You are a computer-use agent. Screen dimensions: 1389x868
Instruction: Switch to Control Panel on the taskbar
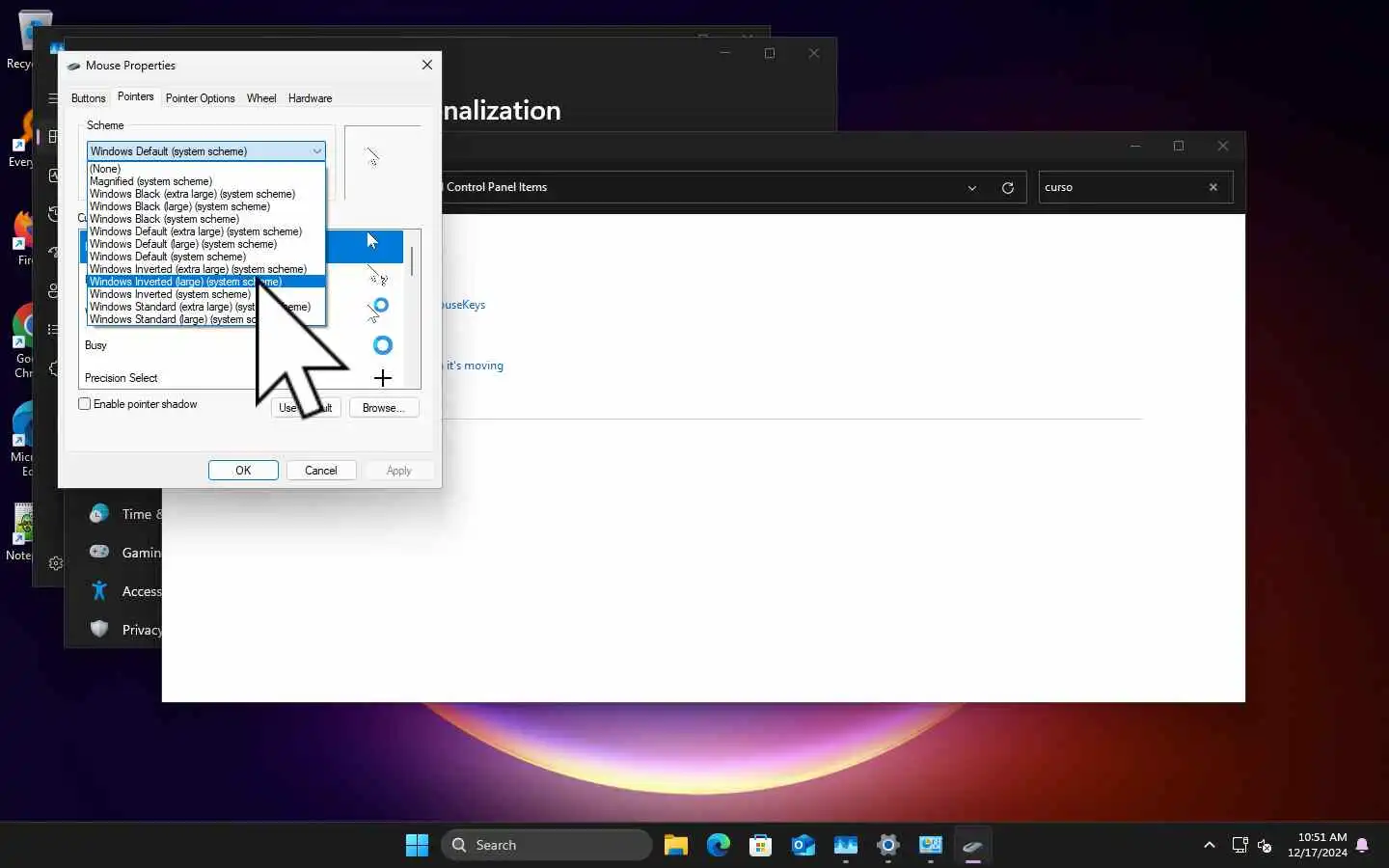click(930, 845)
